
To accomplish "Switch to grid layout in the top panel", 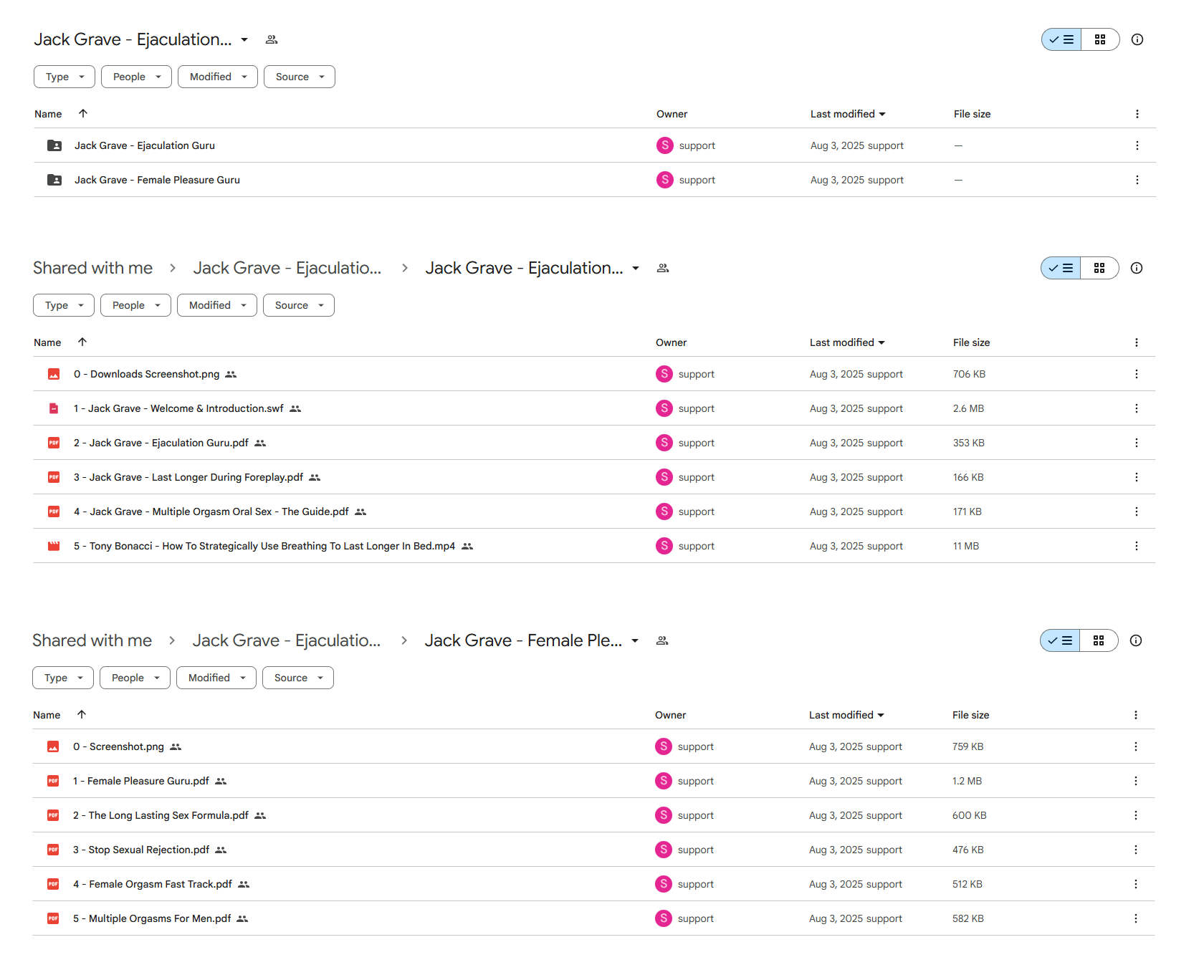I will tap(1100, 39).
